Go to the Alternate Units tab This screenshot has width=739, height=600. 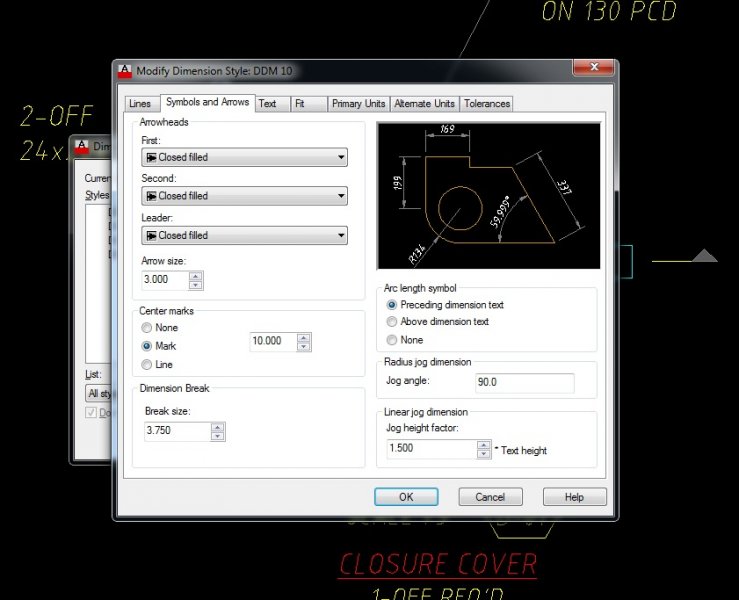425,104
